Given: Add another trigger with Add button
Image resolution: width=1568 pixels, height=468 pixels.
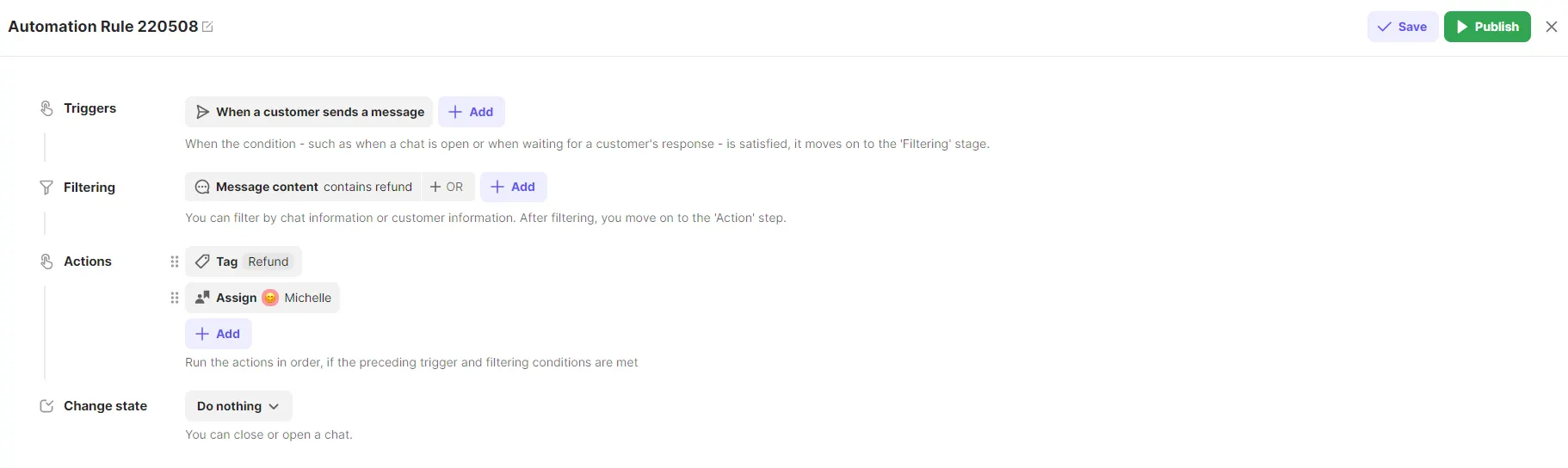Looking at the screenshot, I should [471, 112].
